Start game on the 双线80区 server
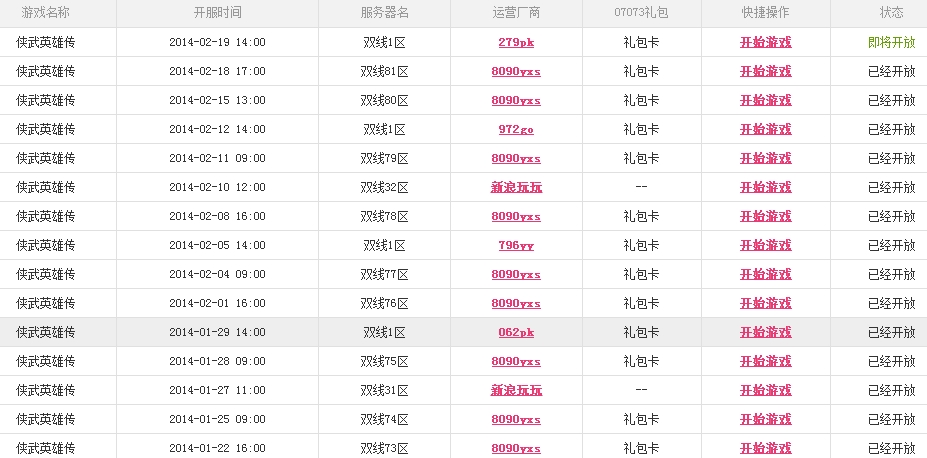Viewport: 927px width, 458px height. (765, 101)
